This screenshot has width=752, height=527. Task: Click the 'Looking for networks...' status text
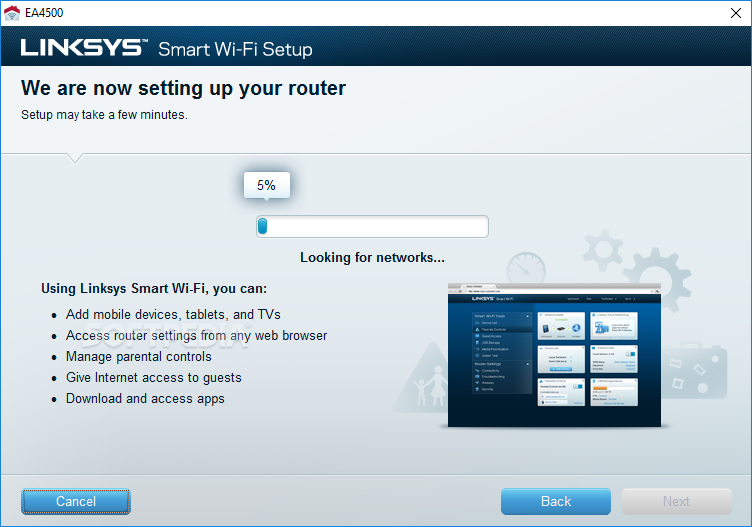point(372,258)
